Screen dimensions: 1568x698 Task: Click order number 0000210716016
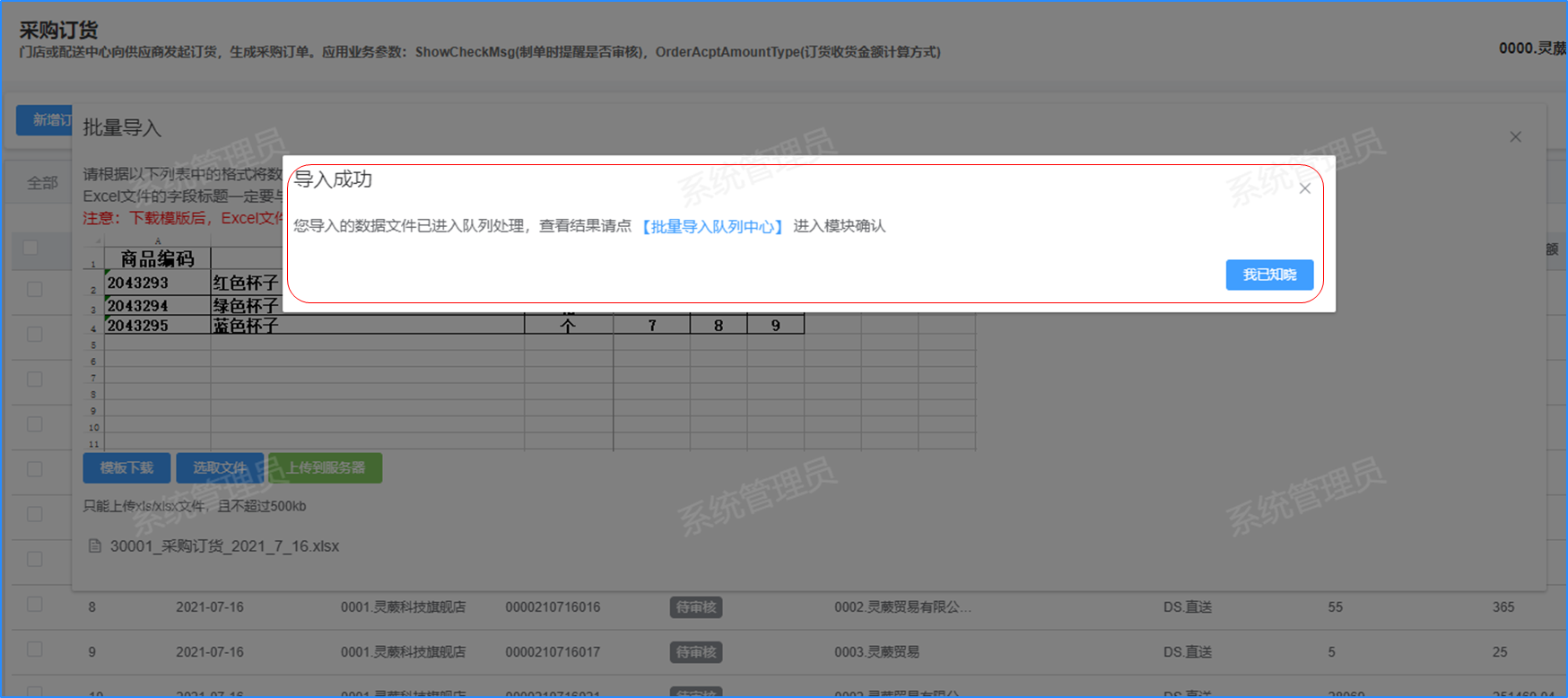[x=553, y=607]
